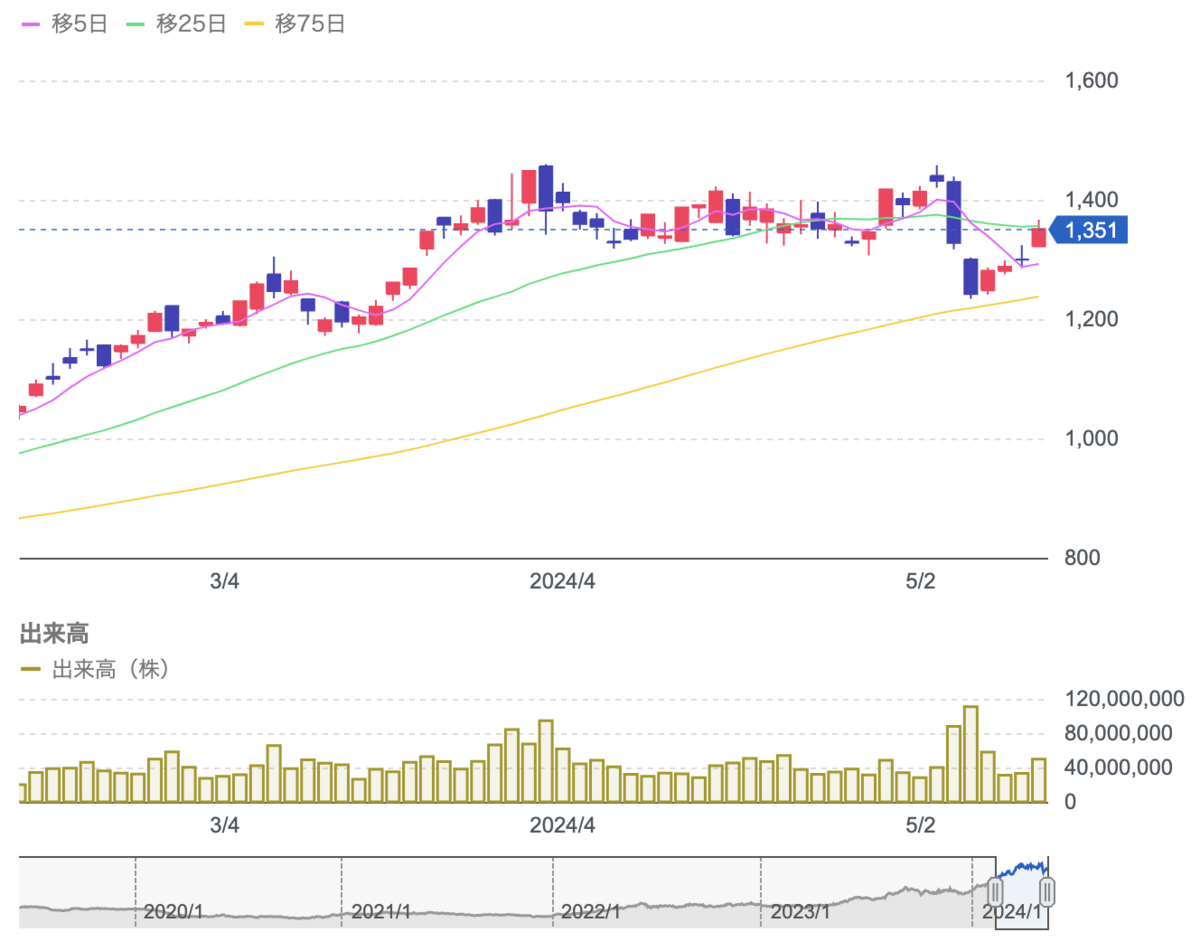Image resolution: width=1200 pixels, height=951 pixels.
Task: Click the 40,000,000 volume axis label
Action: click(x=1119, y=767)
